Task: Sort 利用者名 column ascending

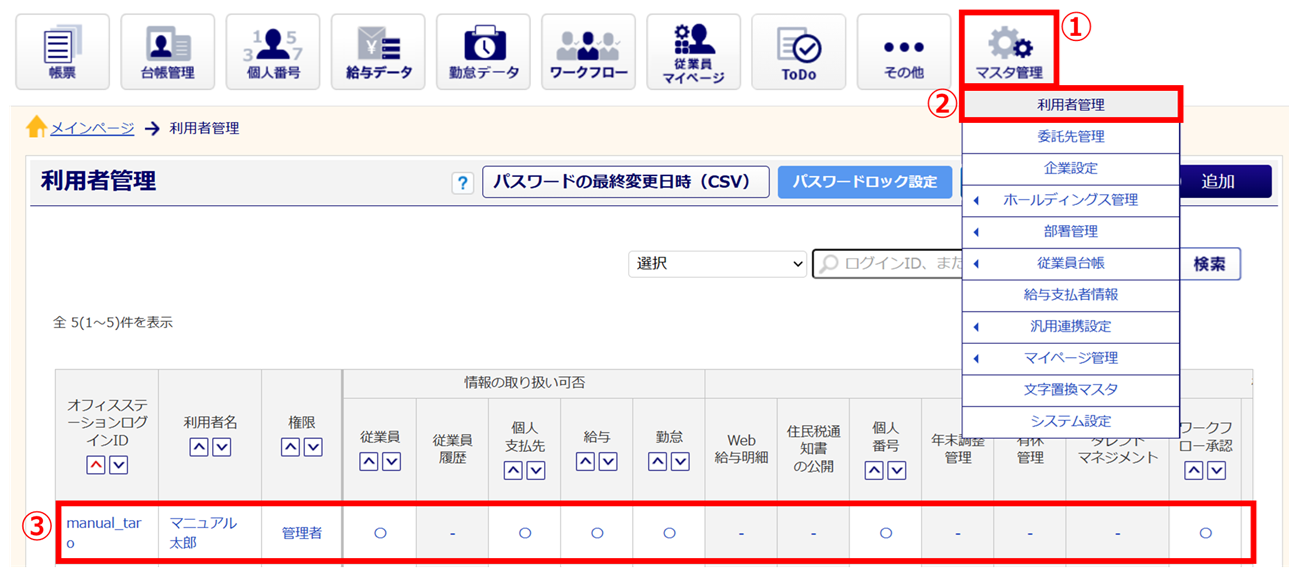Action: pos(199,447)
